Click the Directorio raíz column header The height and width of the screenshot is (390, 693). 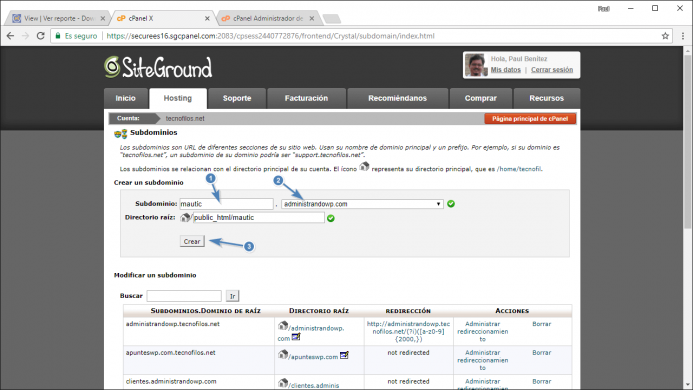[319, 311]
